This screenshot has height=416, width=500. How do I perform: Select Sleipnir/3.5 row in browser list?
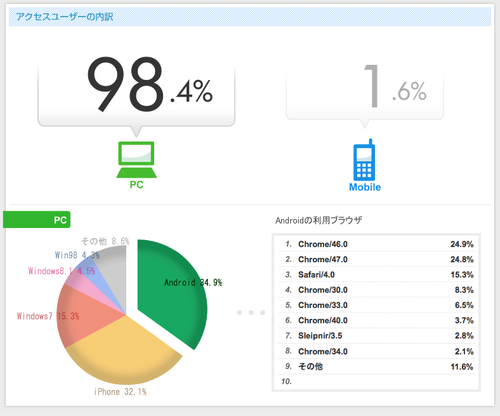pos(377,336)
